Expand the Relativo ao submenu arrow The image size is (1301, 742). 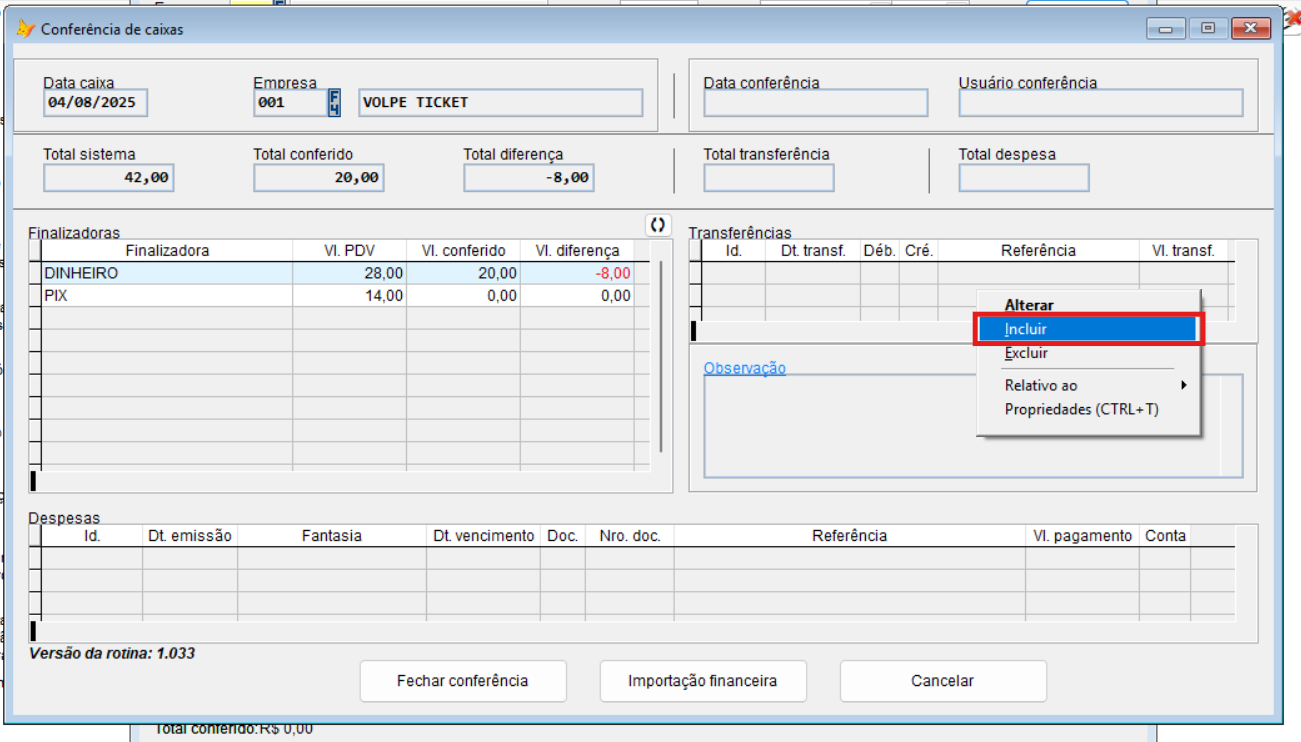pos(1183,385)
